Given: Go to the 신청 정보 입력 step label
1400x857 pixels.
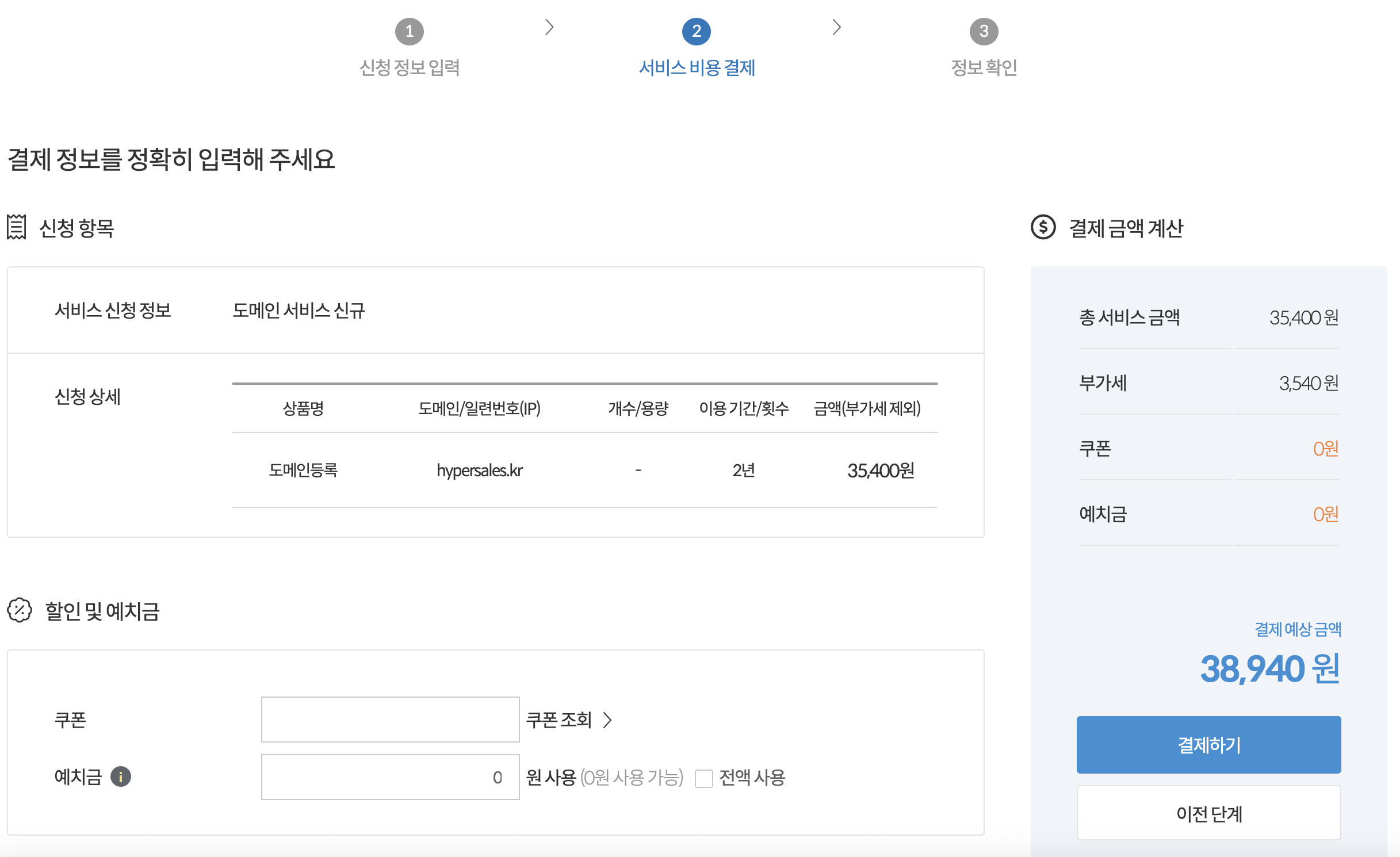Looking at the screenshot, I should point(410,68).
